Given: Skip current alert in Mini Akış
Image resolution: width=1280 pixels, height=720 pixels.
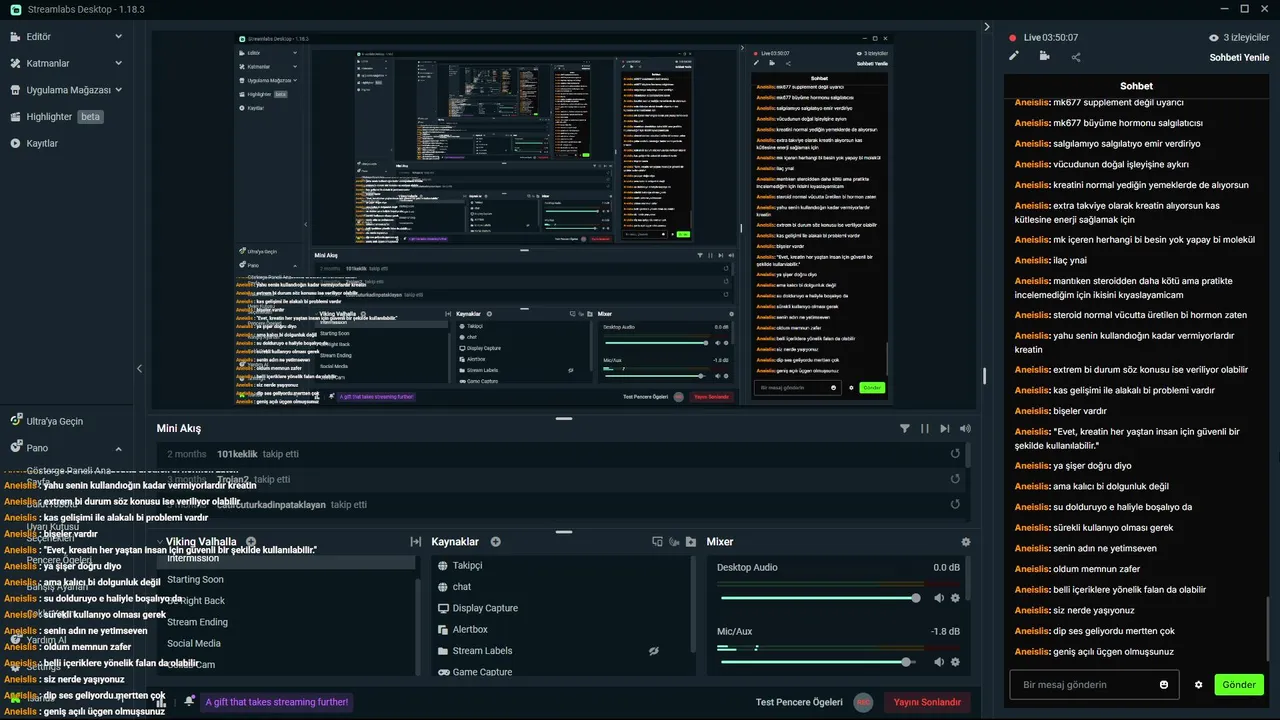Looking at the screenshot, I should [945, 428].
